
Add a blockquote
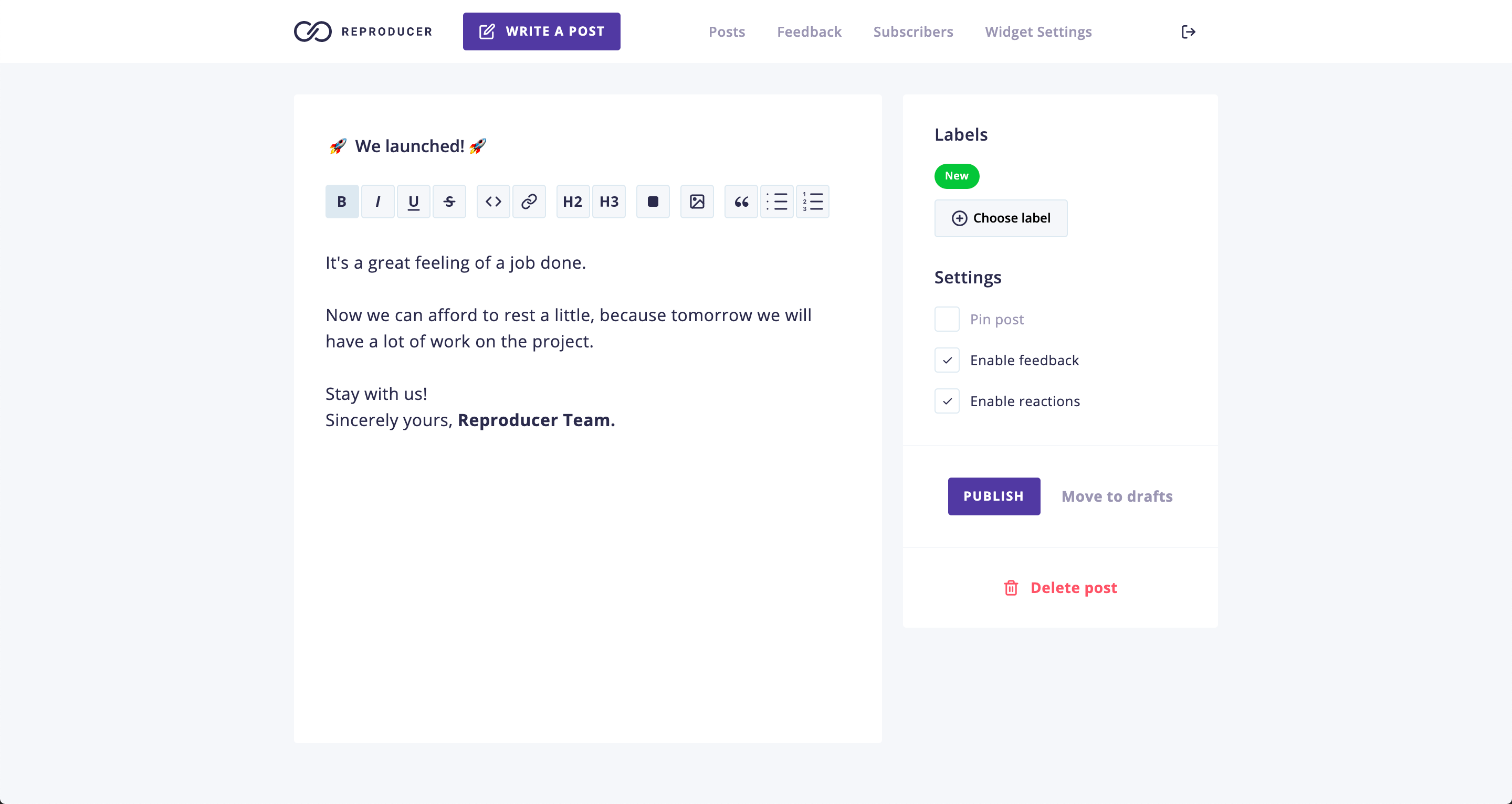click(741, 202)
